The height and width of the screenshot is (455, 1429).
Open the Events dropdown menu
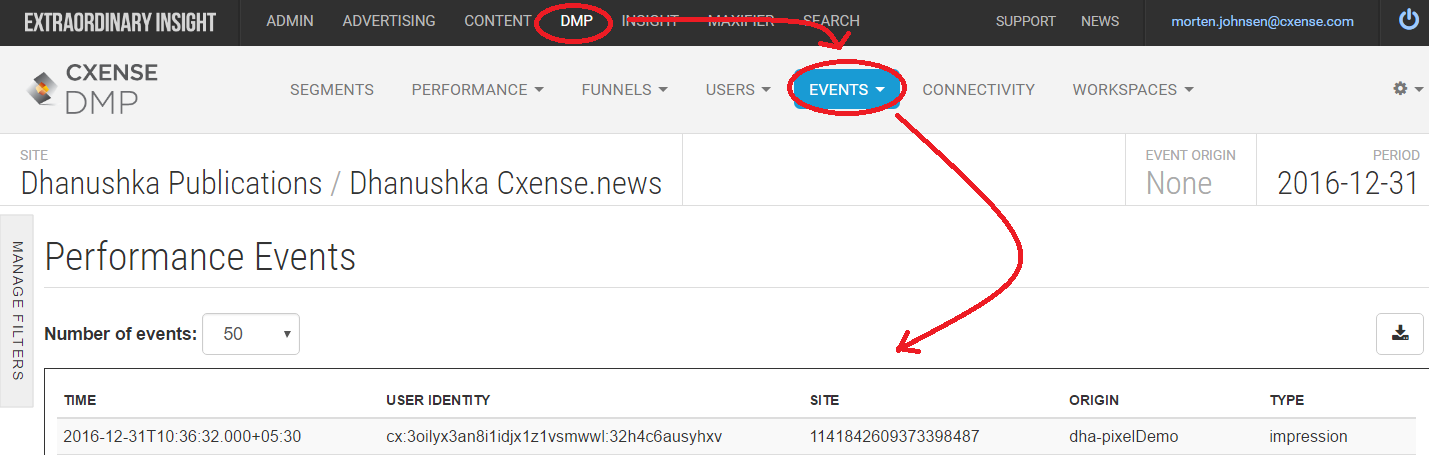coord(847,89)
